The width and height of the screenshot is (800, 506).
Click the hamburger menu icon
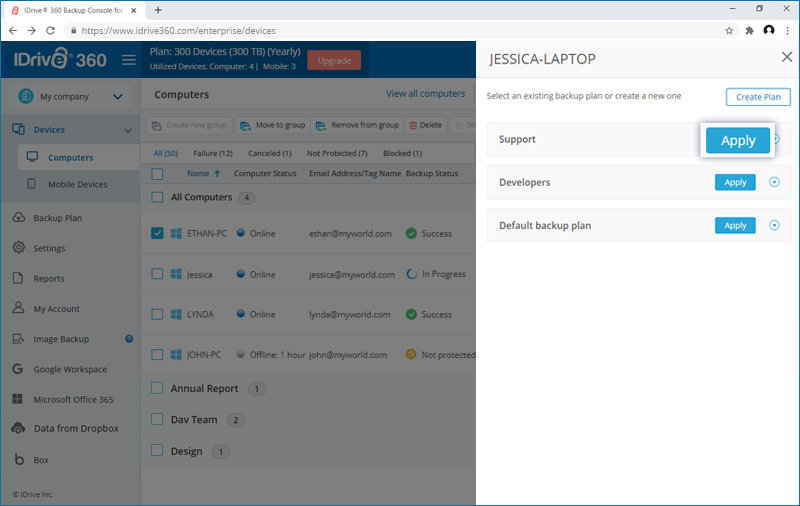click(x=129, y=60)
